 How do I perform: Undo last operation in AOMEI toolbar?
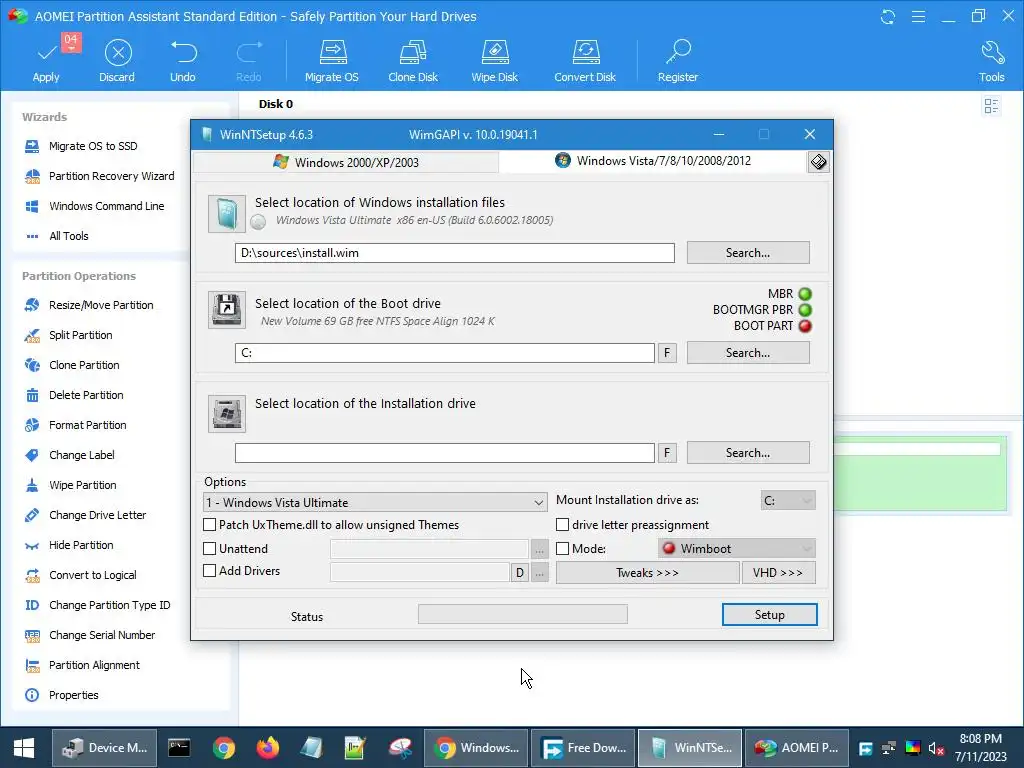pos(183,61)
